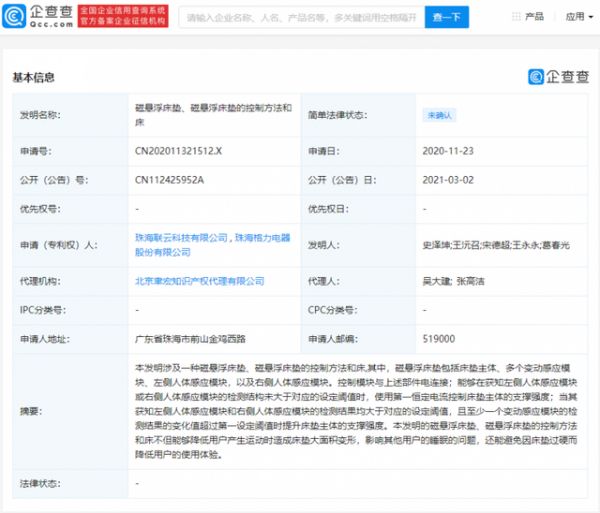Select the 基本信息 section heading
This screenshot has width=600, height=513.
coord(33,77)
